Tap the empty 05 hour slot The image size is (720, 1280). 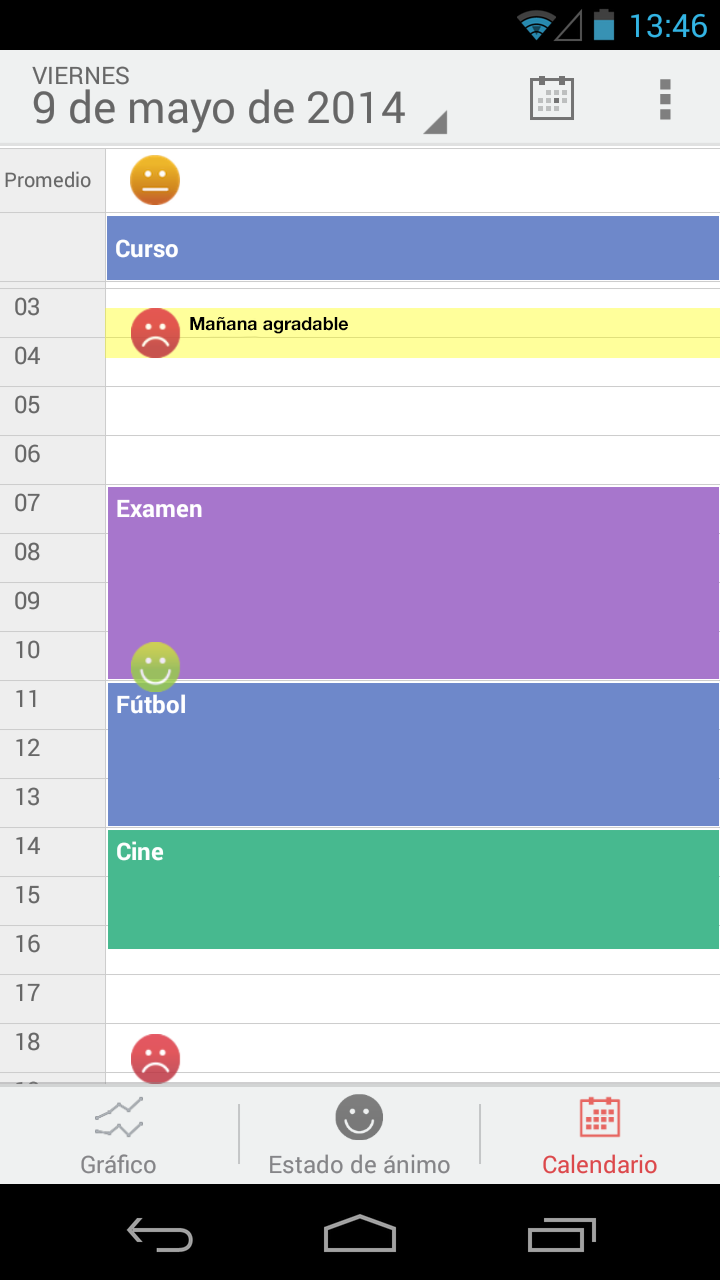point(412,411)
